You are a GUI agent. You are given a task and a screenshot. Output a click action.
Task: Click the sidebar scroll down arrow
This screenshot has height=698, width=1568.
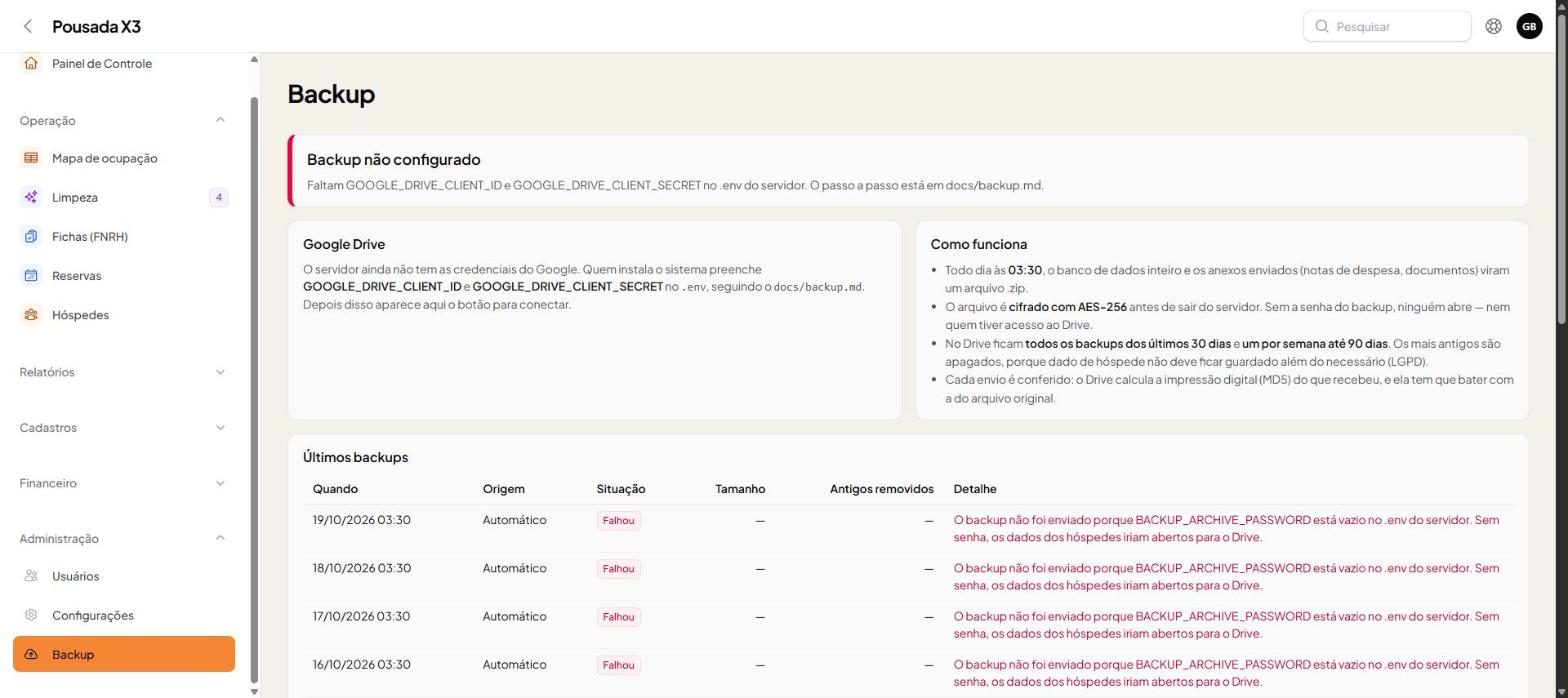[254, 691]
